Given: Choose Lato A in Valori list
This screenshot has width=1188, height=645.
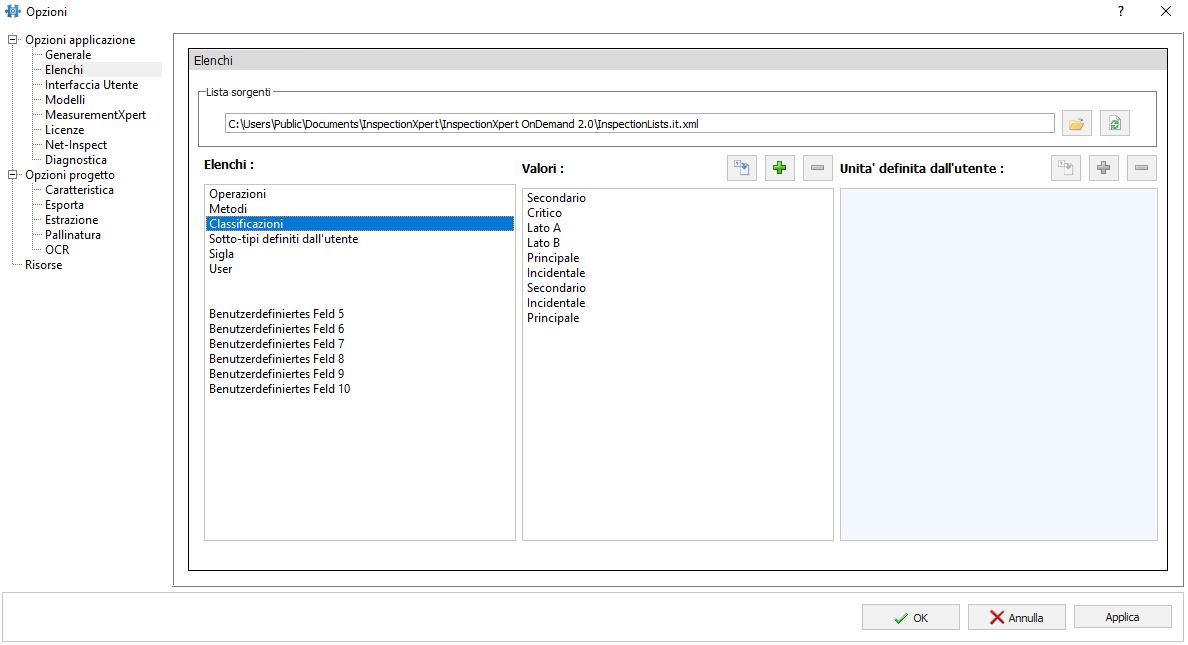Looking at the screenshot, I should 678,228.
